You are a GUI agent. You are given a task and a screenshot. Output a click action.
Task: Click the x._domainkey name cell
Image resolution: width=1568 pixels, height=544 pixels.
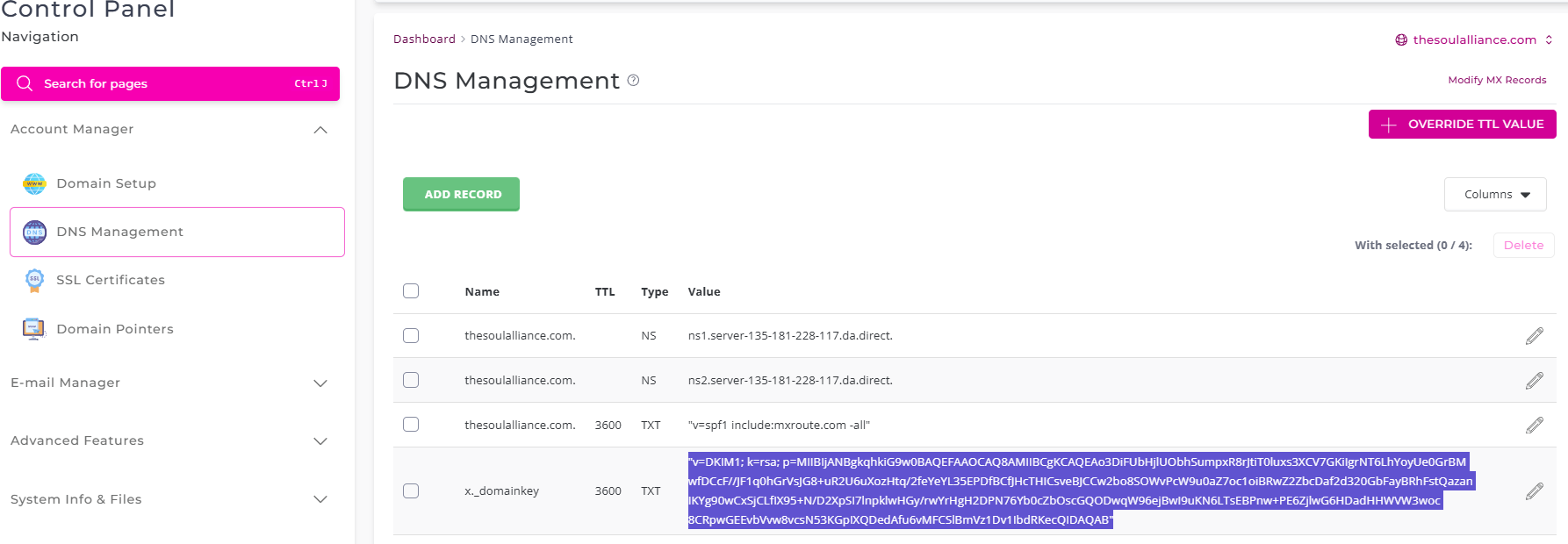click(501, 491)
